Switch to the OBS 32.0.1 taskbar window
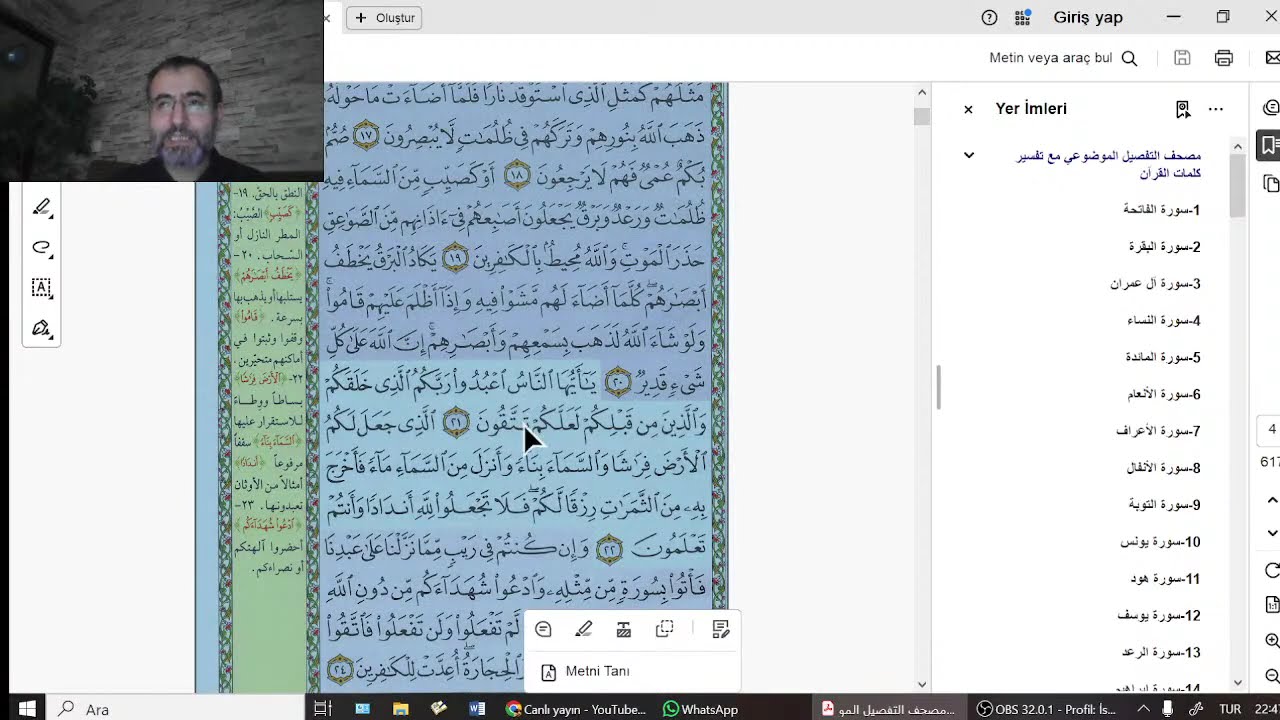 point(1045,709)
